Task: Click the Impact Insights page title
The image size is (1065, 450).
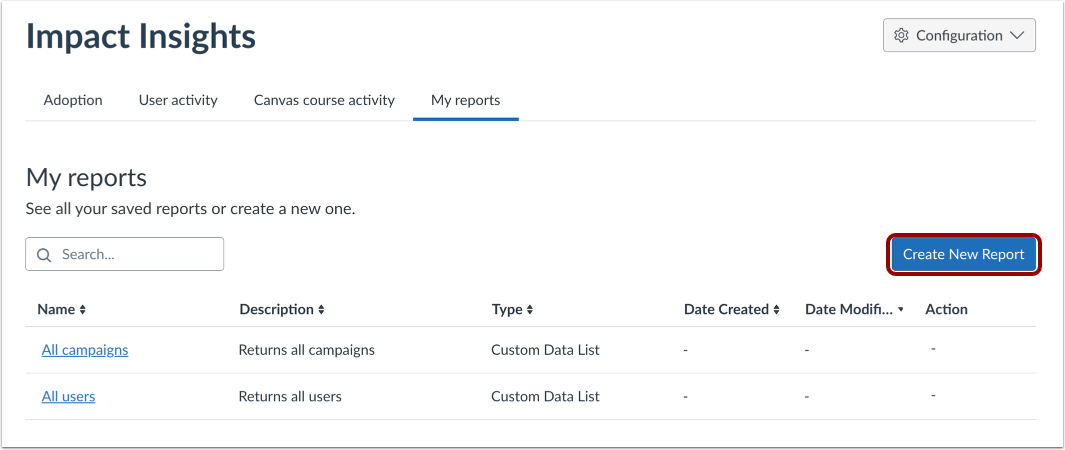Action: coord(141,37)
